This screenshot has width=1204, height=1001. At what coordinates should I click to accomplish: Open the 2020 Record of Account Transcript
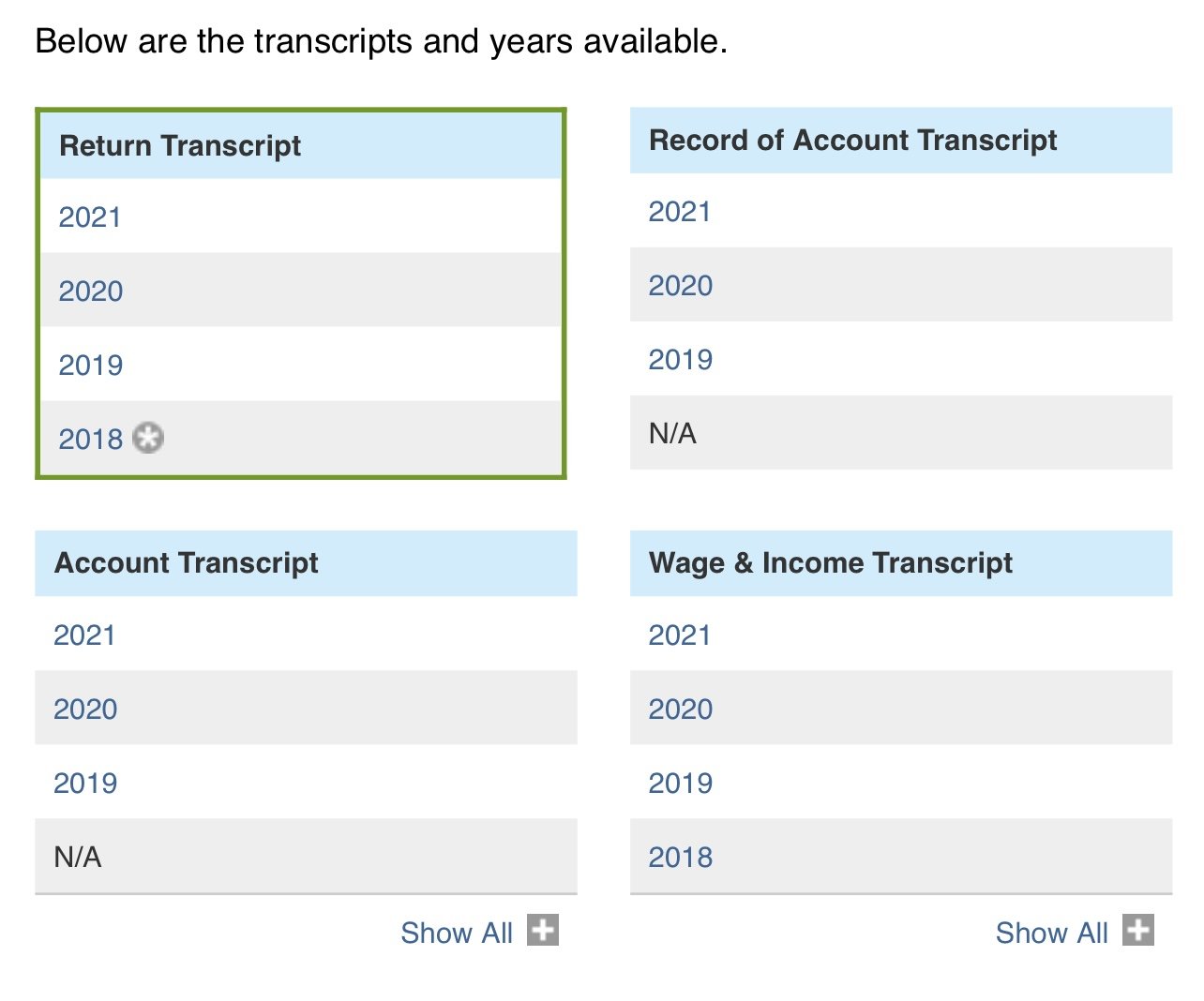click(x=681, y=286)
